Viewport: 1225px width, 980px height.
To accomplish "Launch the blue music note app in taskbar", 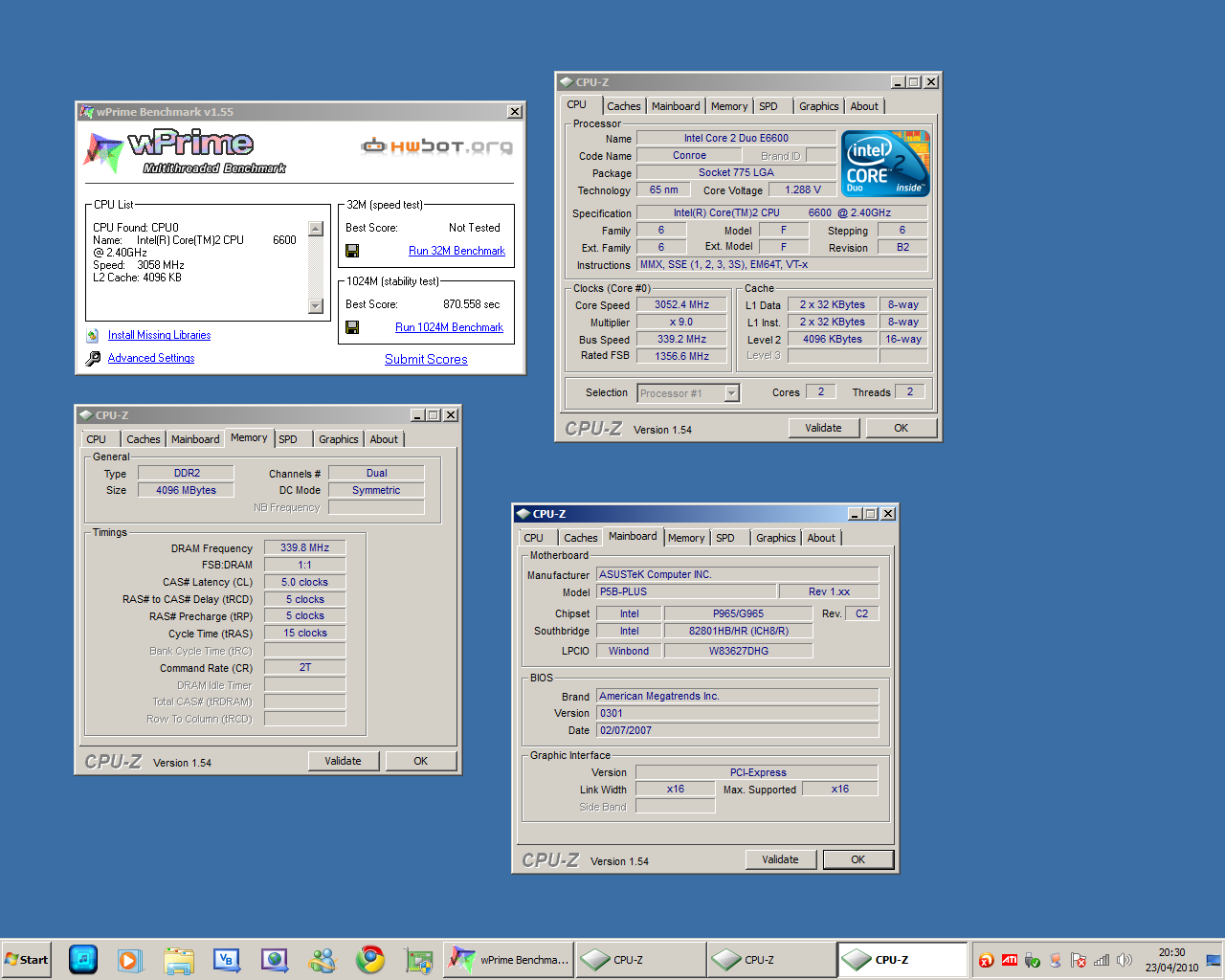I will (83, 959).
